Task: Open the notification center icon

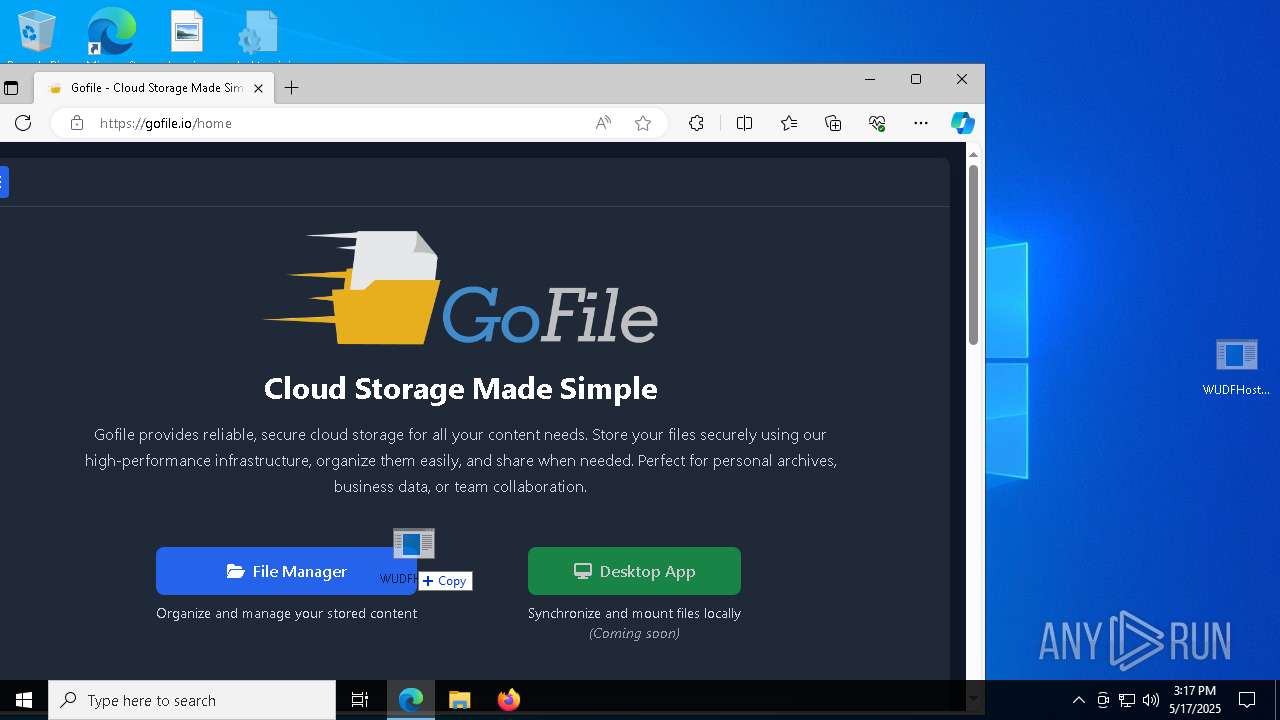Action: pos(1247,700)
